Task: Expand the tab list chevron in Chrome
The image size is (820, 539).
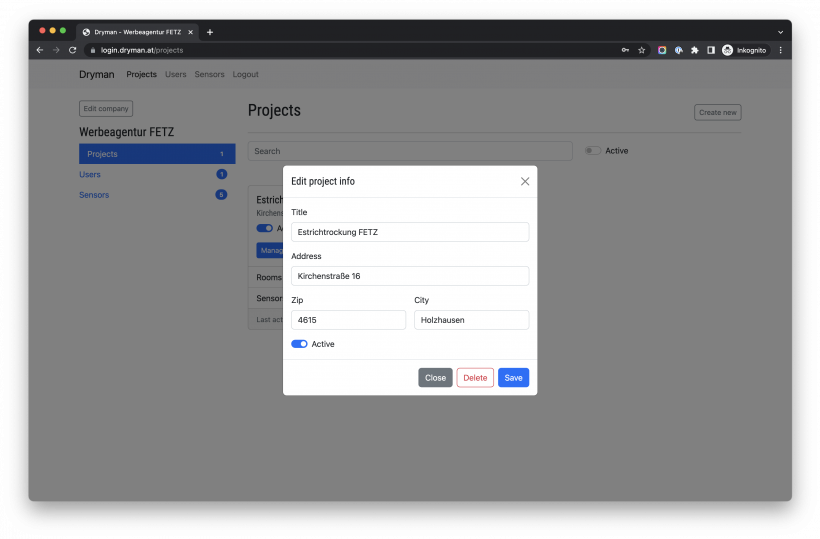Action: (x=780, y=32)
